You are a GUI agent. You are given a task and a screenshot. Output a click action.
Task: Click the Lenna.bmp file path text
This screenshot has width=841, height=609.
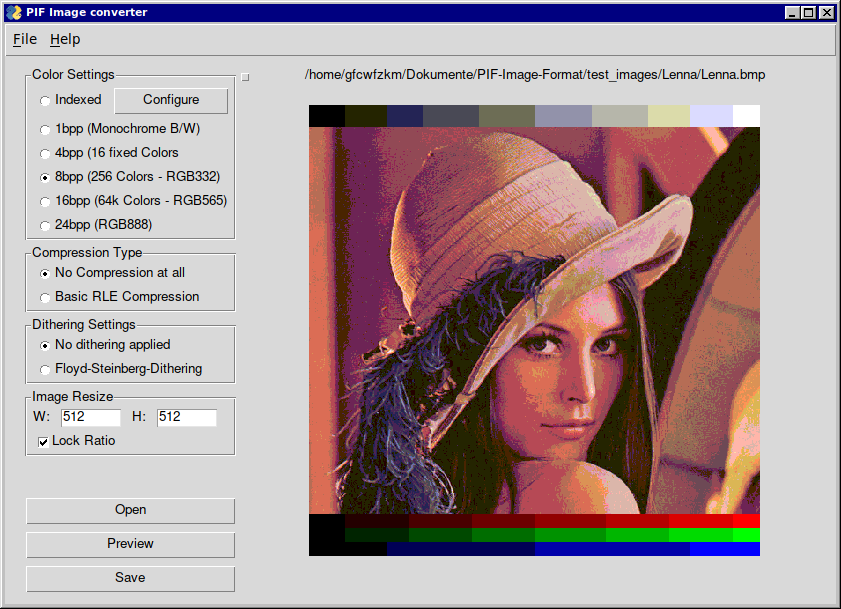coord(535,75)
